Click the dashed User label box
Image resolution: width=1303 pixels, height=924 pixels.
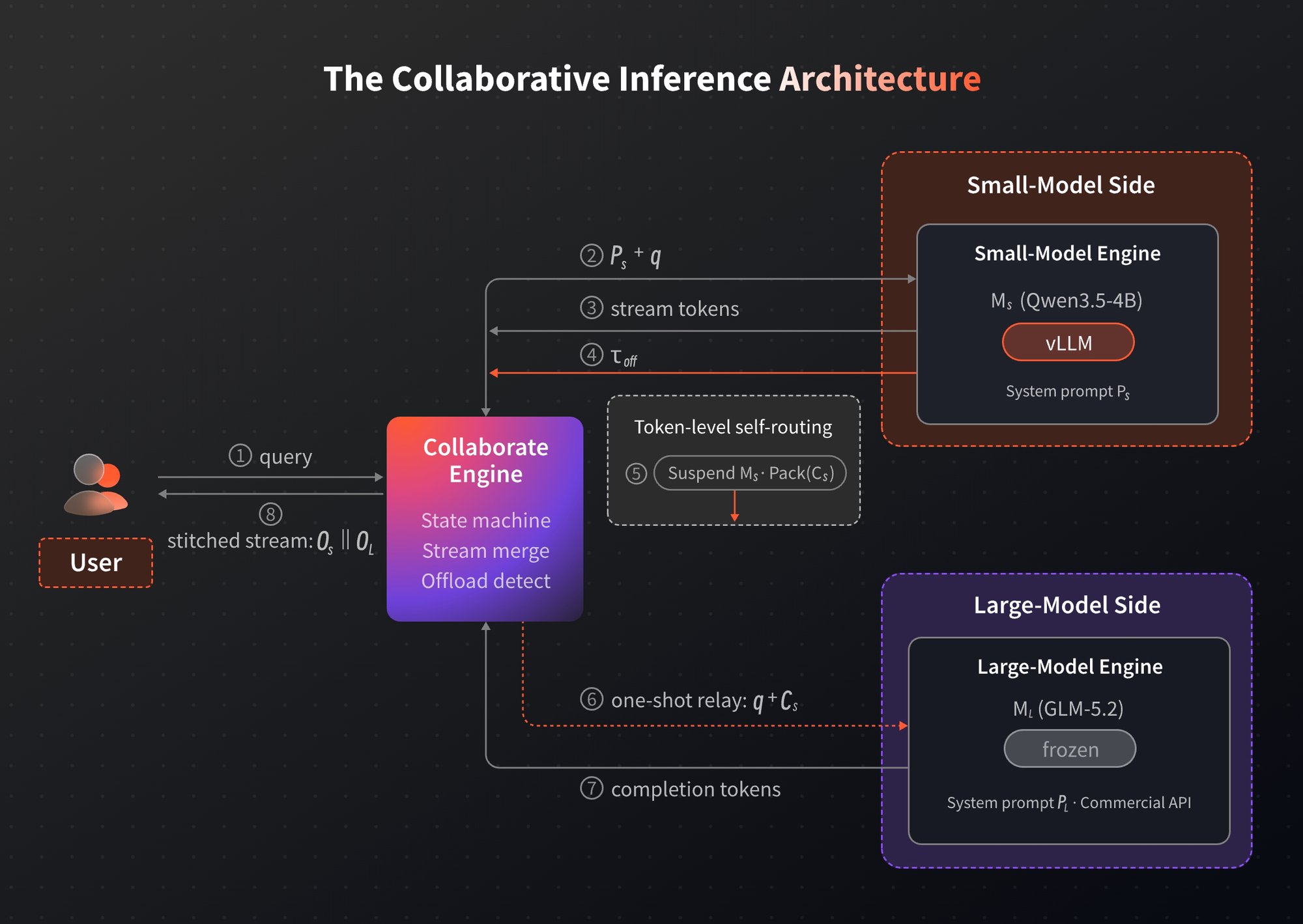96,563
